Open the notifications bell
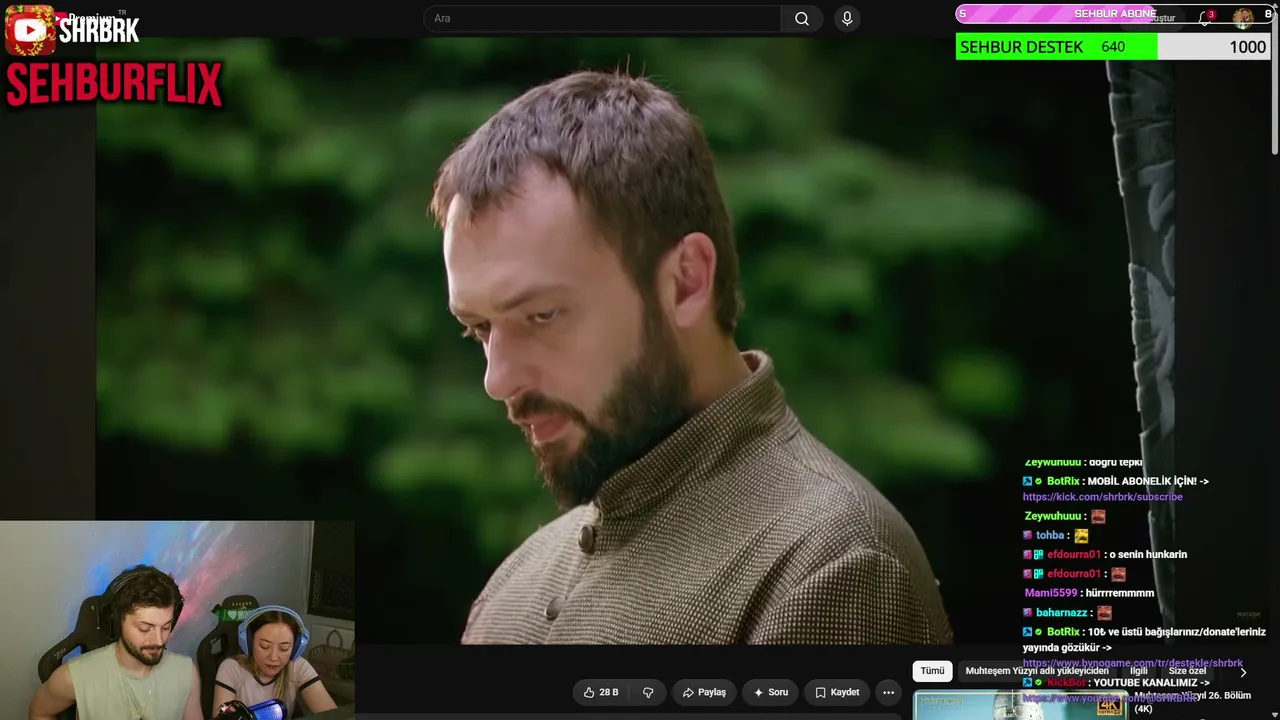Screen dimensions: 1280x720 1205,18
